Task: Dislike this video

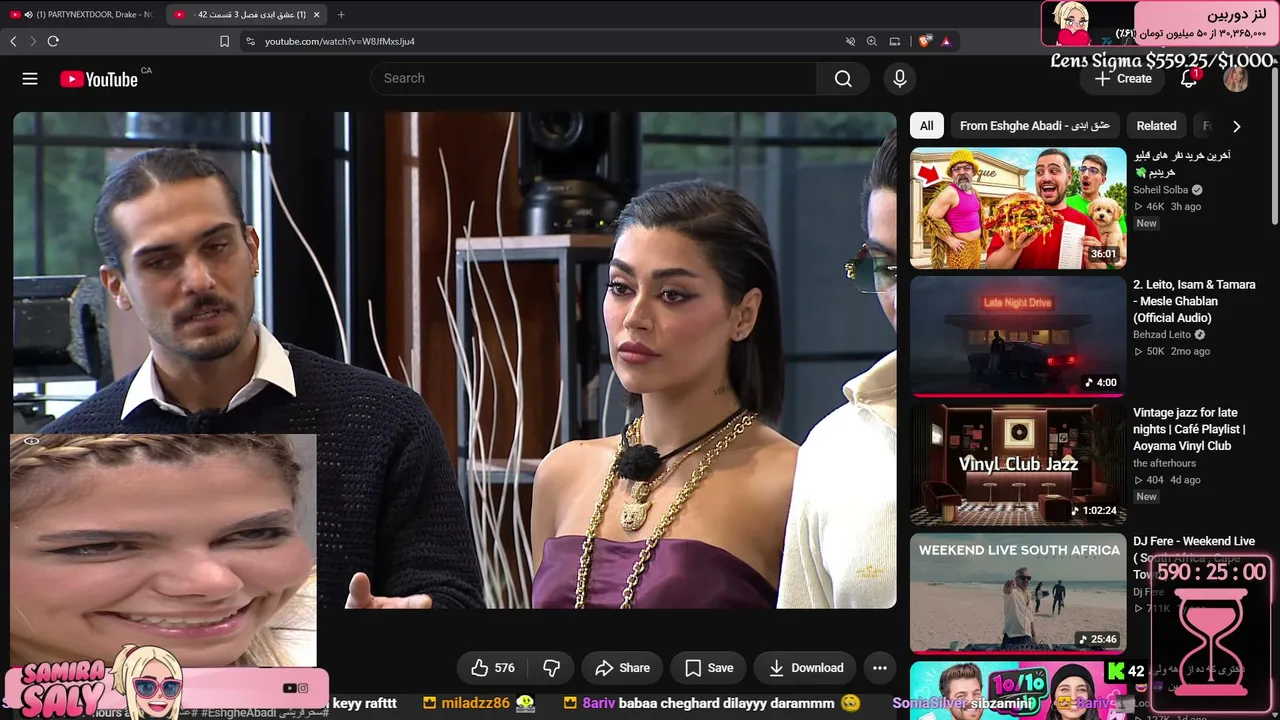Action: click(x=551, y=668)
